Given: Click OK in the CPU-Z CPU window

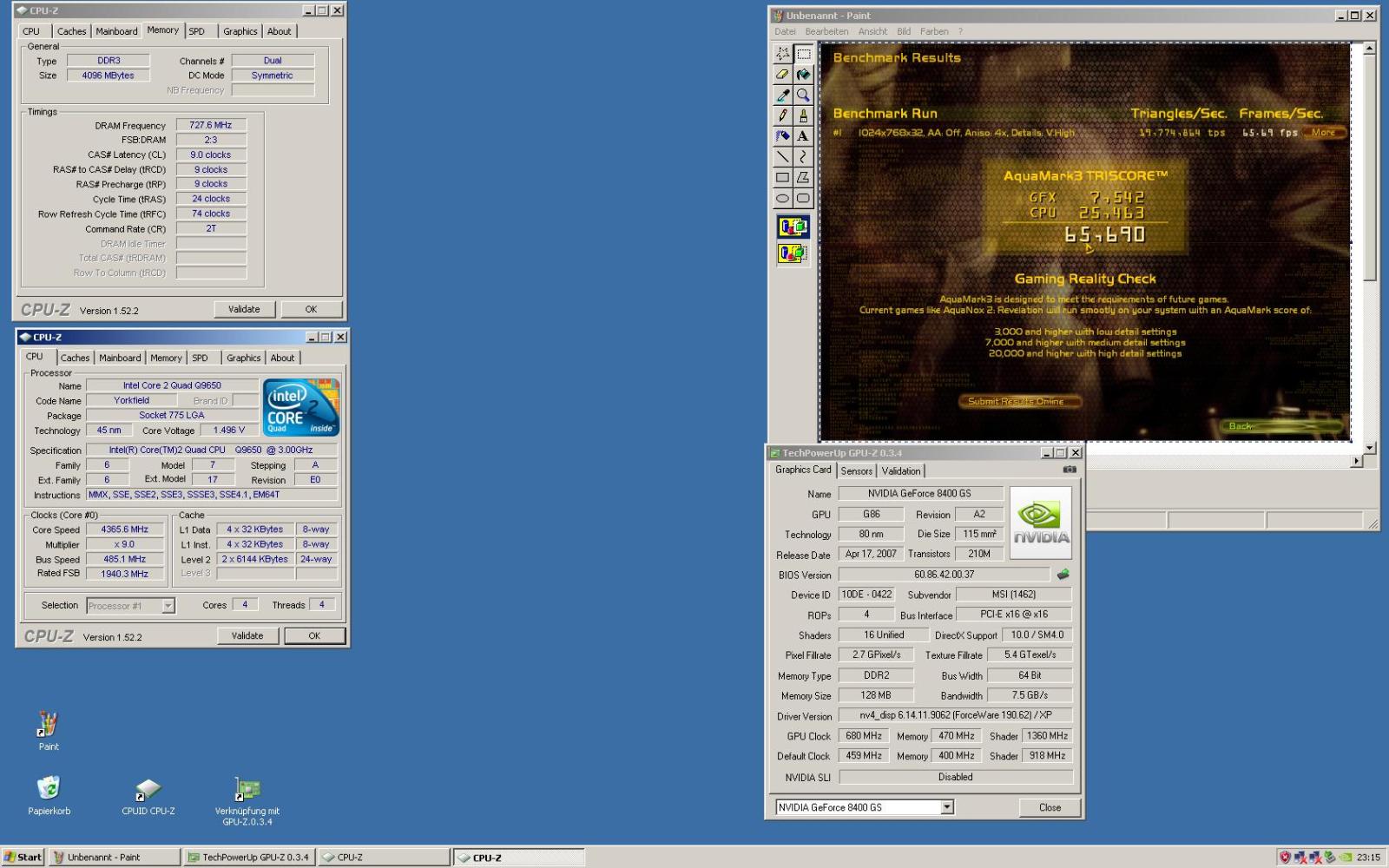Looking at the screenshot, I should tap(314, 635).
